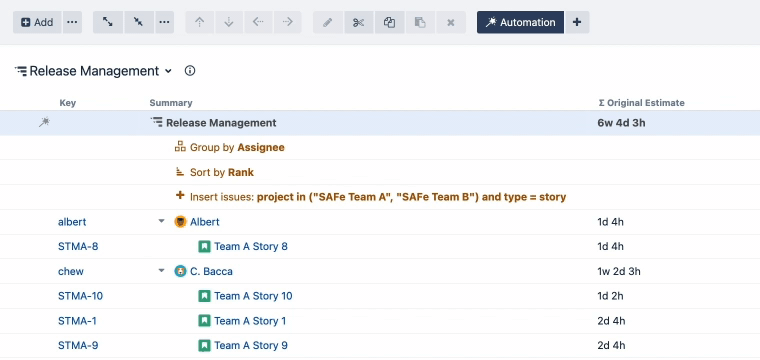Click the move left arrow icon

pyautogui.click(x=258, y=22)
